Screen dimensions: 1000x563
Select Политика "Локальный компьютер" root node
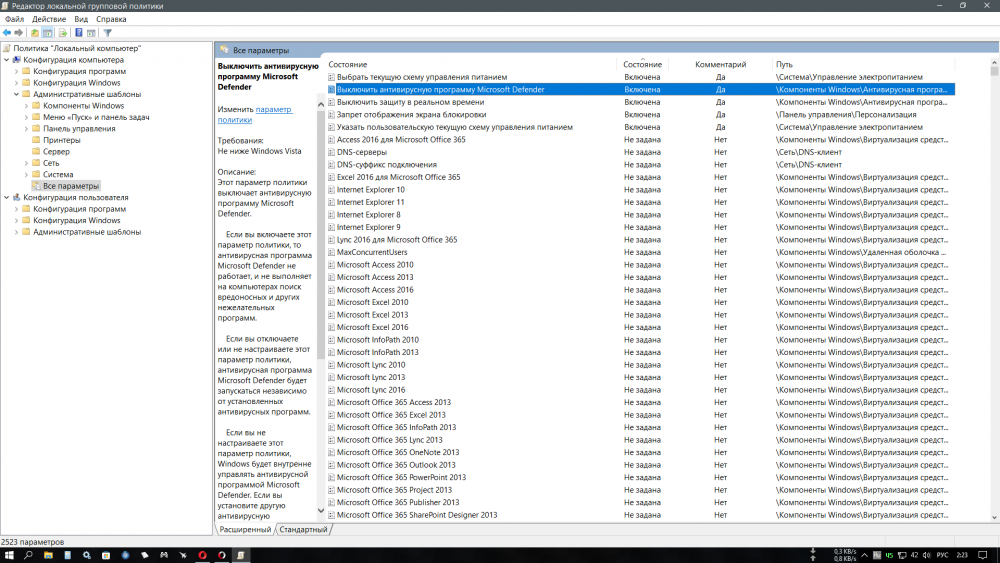point(77,48)
